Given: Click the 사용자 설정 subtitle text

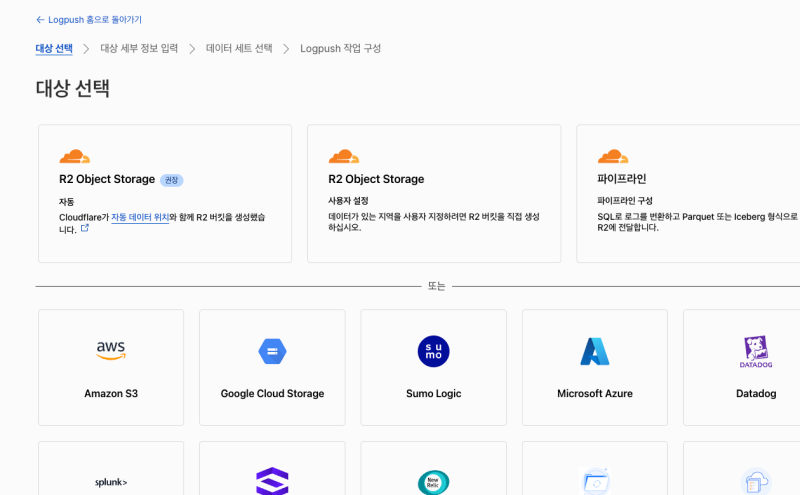Looking at the screenshot, I should coord(348,201).
